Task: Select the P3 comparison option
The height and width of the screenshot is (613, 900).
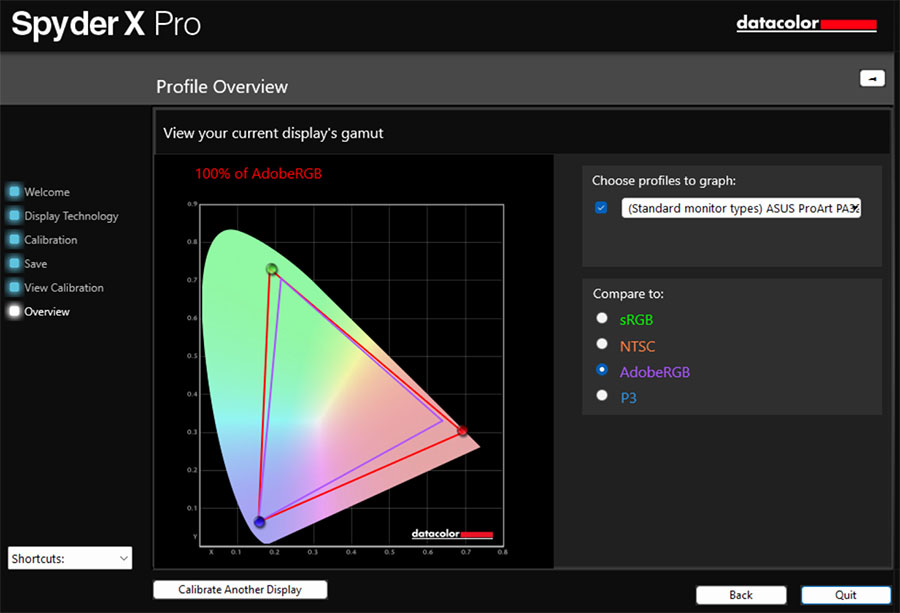Action: [602, 397]
